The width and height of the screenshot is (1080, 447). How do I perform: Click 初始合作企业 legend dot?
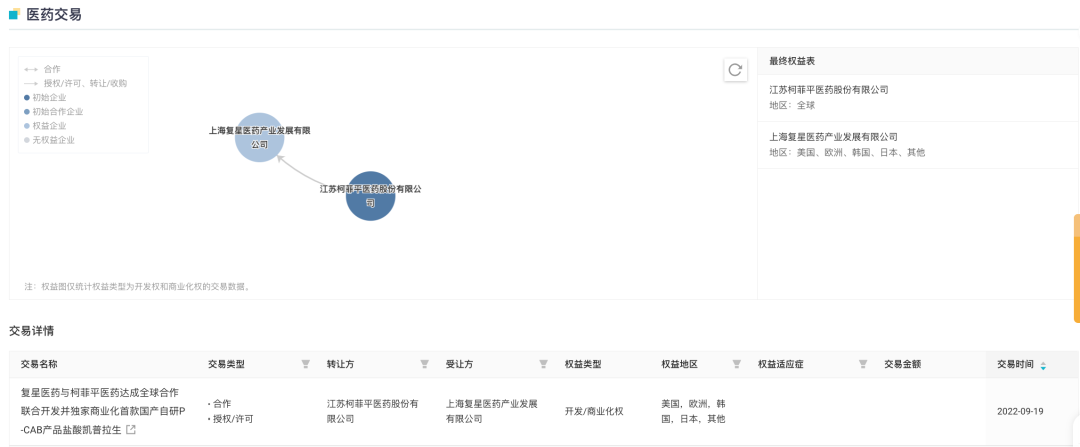(x=27, y=112)
